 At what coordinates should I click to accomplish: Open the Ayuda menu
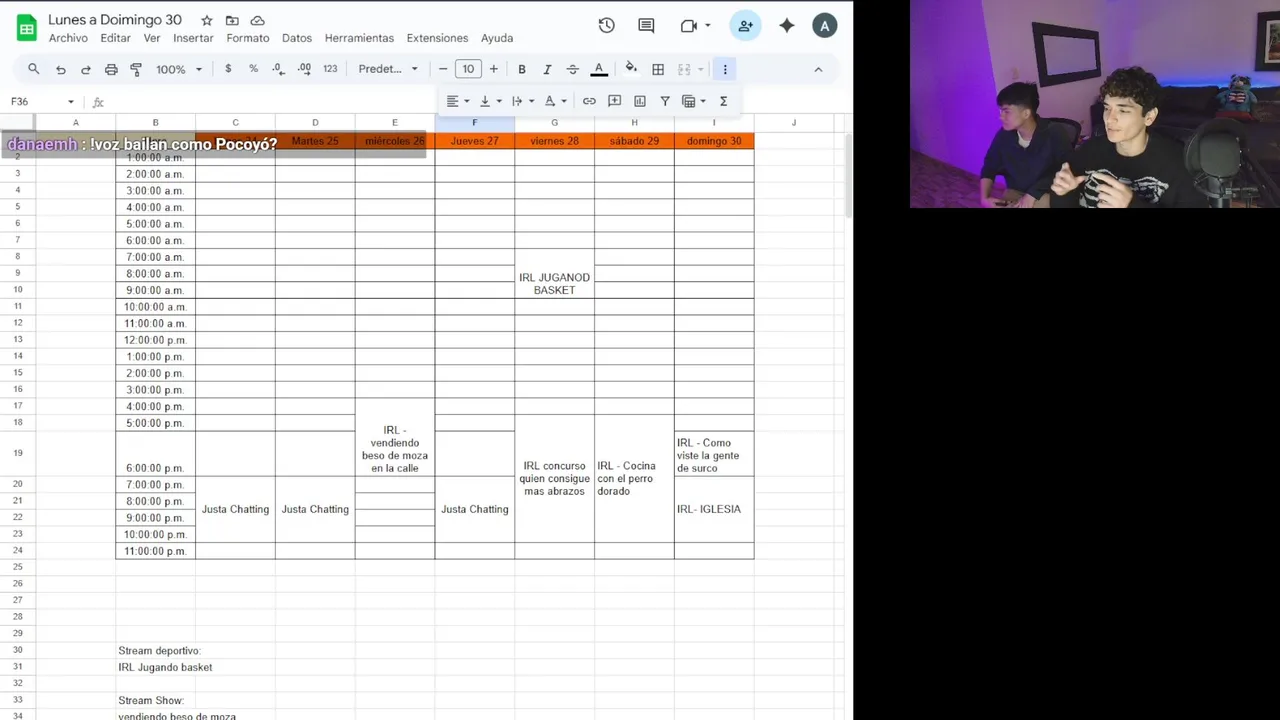497,38
